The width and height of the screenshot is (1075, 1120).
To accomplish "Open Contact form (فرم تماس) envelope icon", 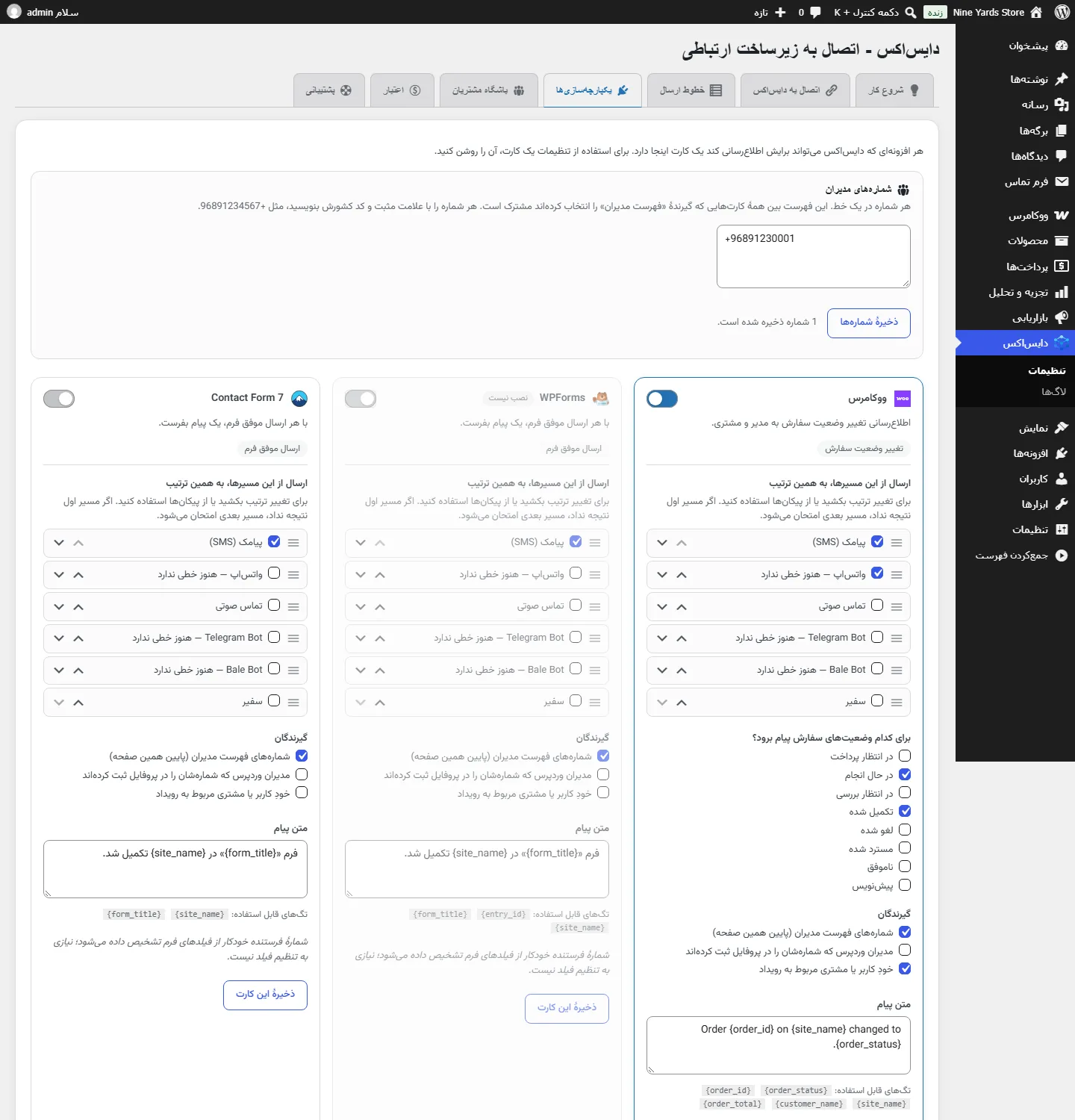I will 1062,181.
